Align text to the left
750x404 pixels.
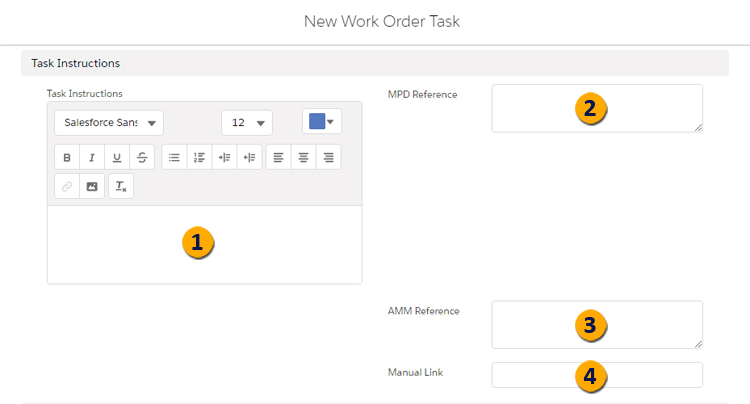point(278,157)
